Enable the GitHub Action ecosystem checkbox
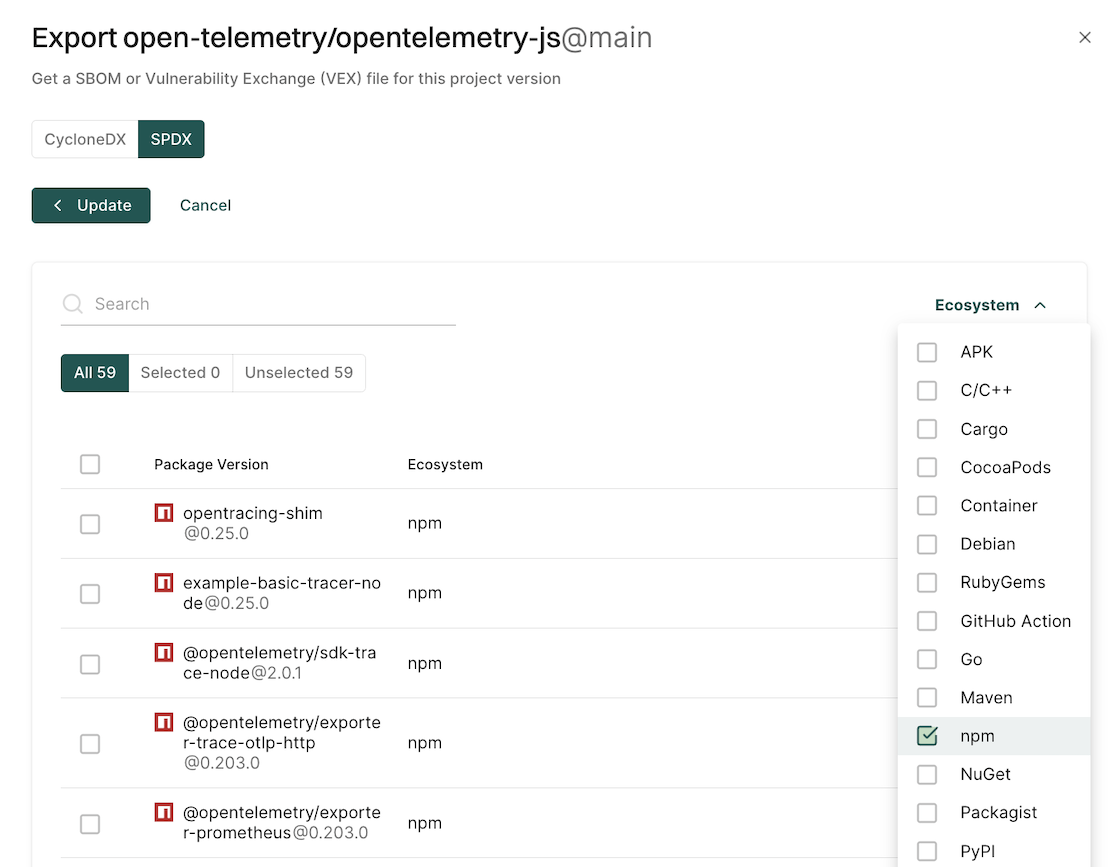The height and width of the screenshot is (867, 1119). [x=927, y=621]
